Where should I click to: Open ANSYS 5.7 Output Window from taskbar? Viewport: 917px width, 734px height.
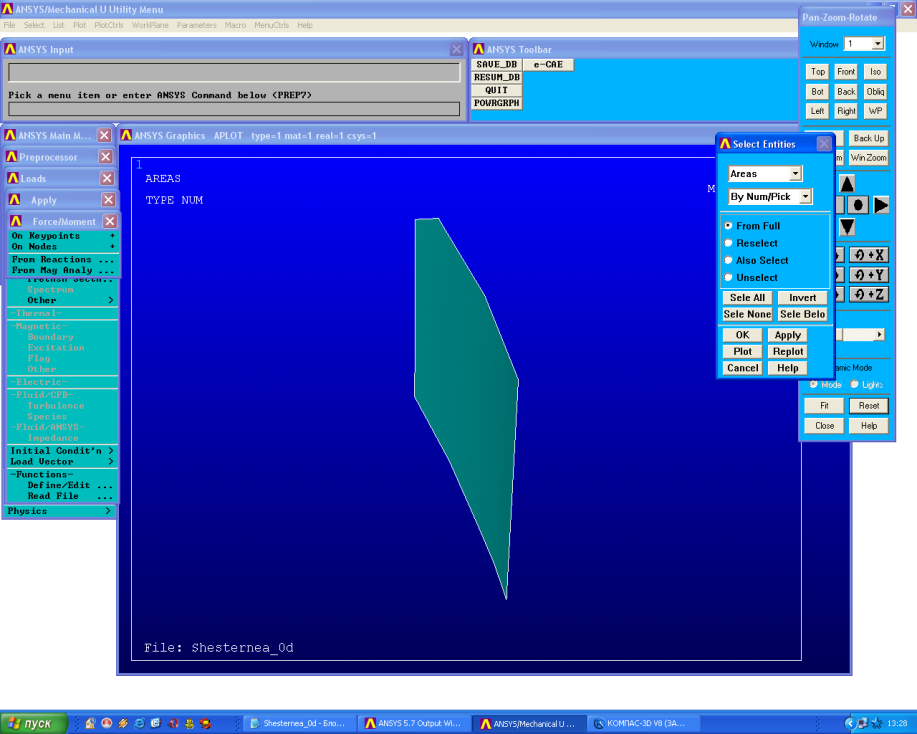(414, 723)
